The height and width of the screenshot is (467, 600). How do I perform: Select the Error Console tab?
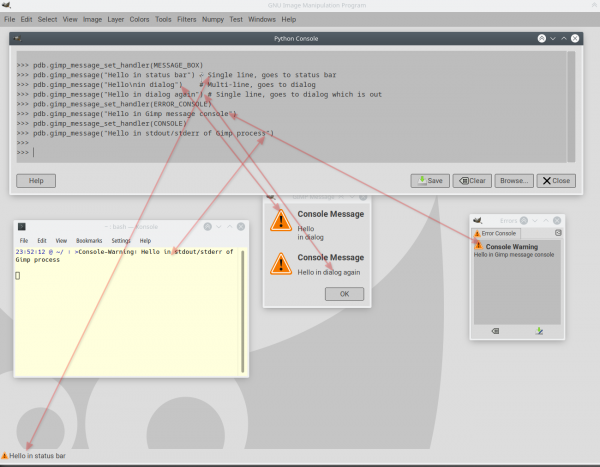pyautogui.click(x=495, y=233)
